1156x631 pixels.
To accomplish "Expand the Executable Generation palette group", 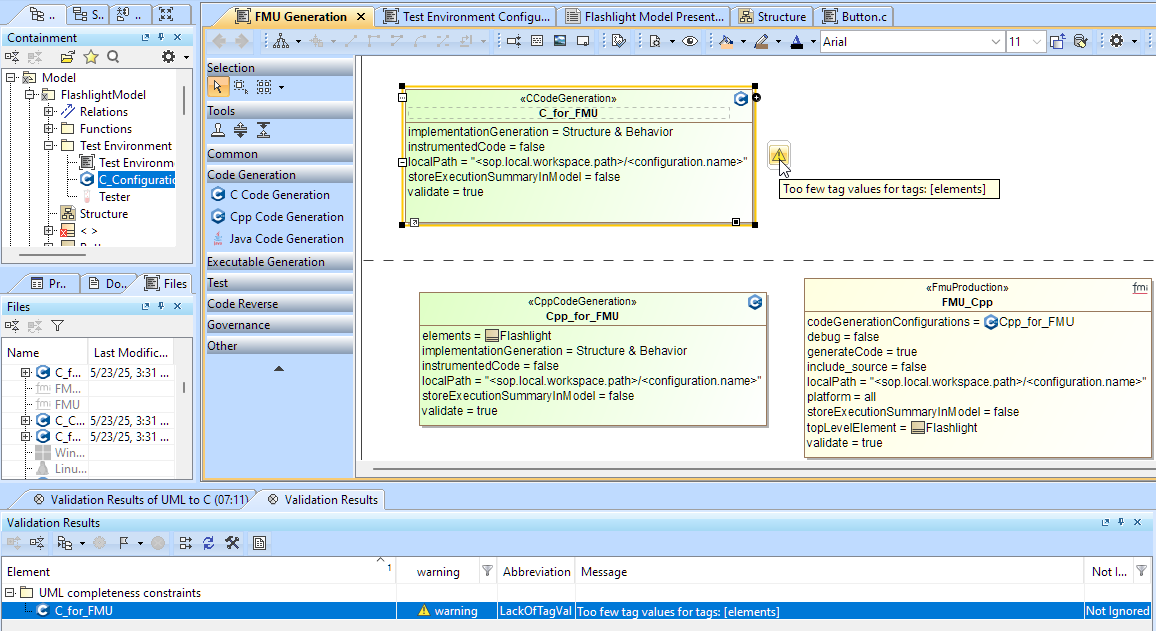I will pos(266,262).
